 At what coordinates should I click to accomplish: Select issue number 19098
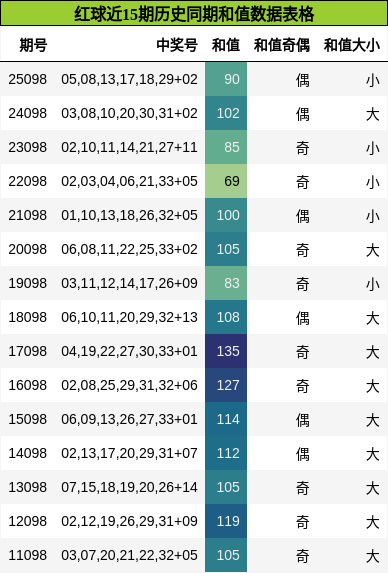tap(28, 283)
